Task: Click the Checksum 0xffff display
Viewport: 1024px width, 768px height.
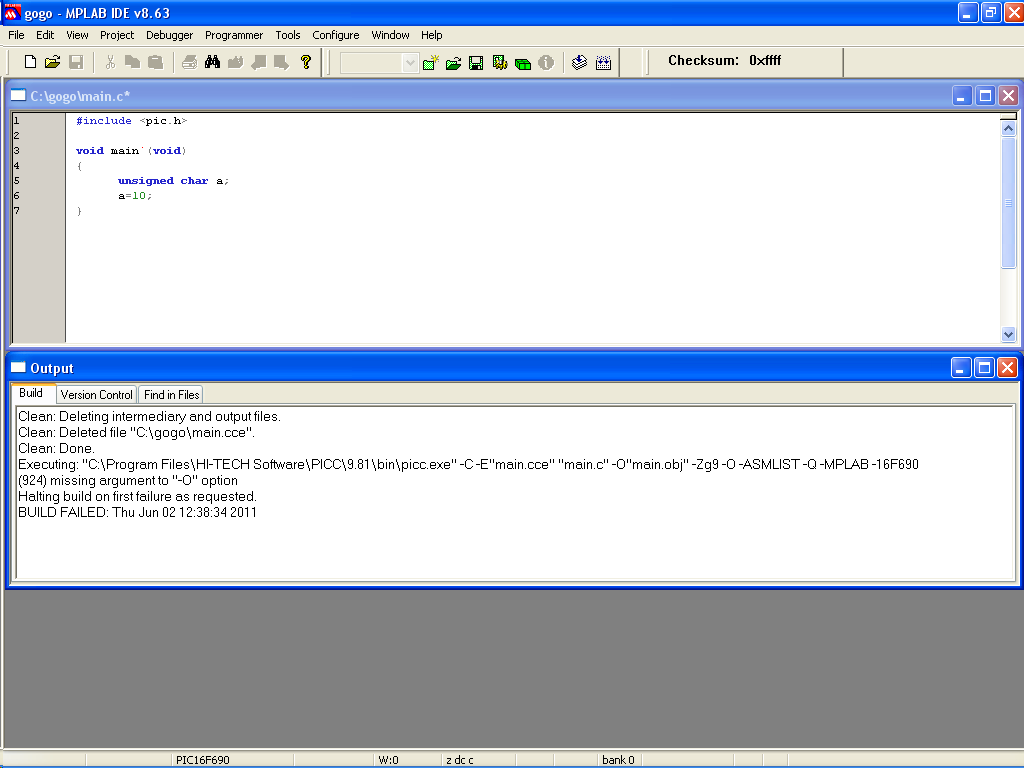Action: click(x=724, y=61)
